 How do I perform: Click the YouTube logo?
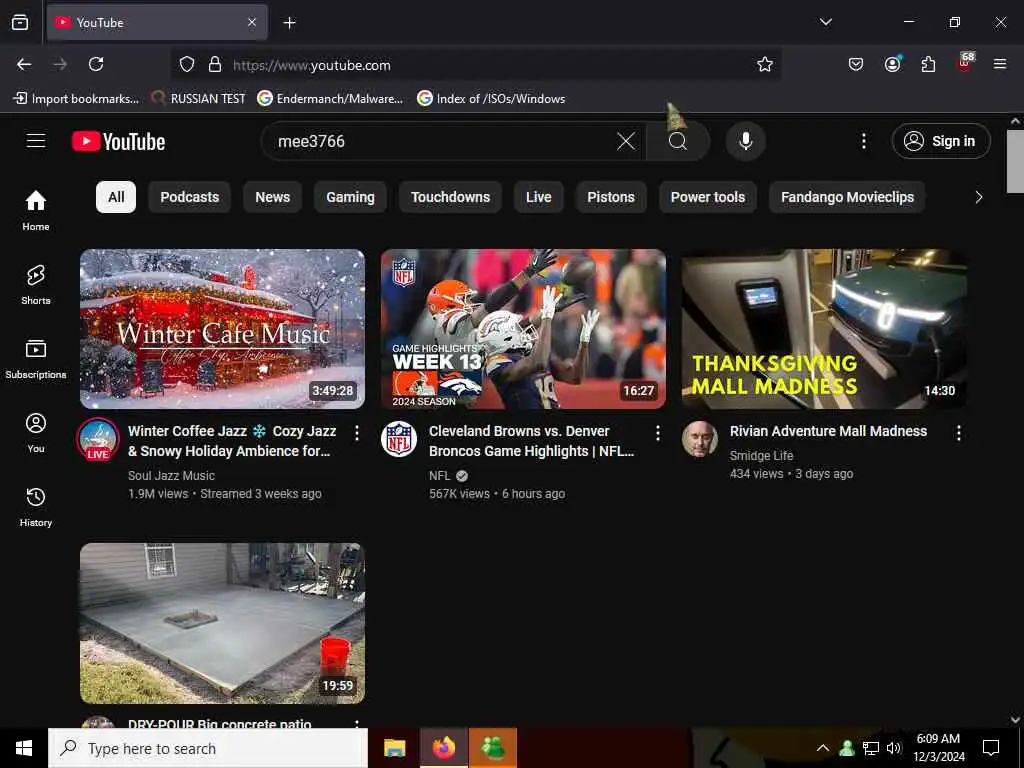[118, 141]
